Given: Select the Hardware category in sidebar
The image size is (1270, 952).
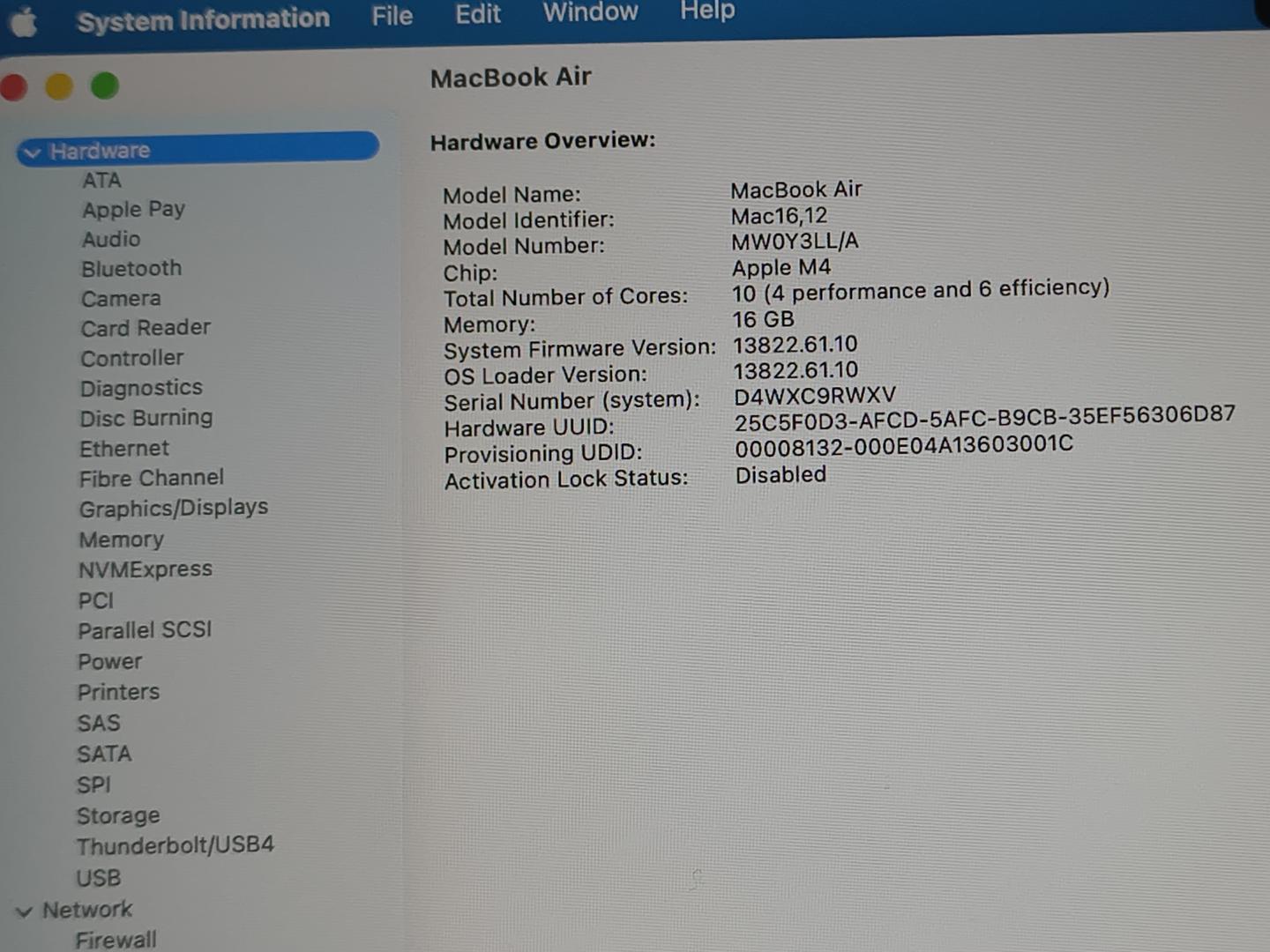Looking at the screenshot, I should point(198,148).
